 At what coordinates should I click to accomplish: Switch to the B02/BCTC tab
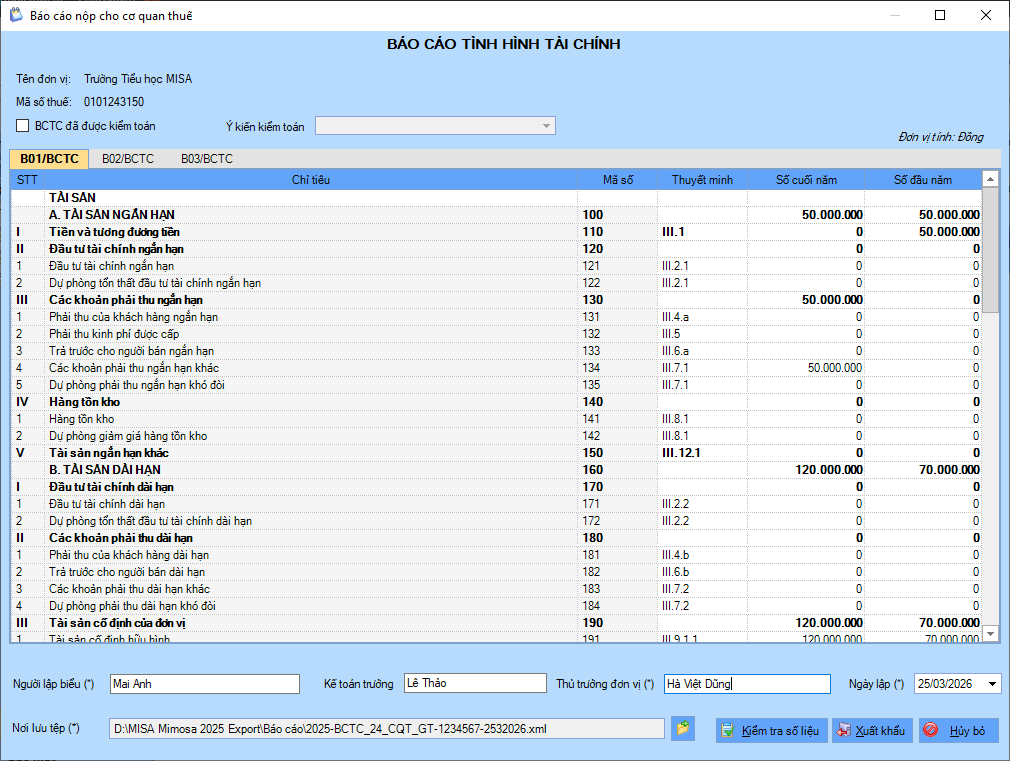(x=128, y=159)
